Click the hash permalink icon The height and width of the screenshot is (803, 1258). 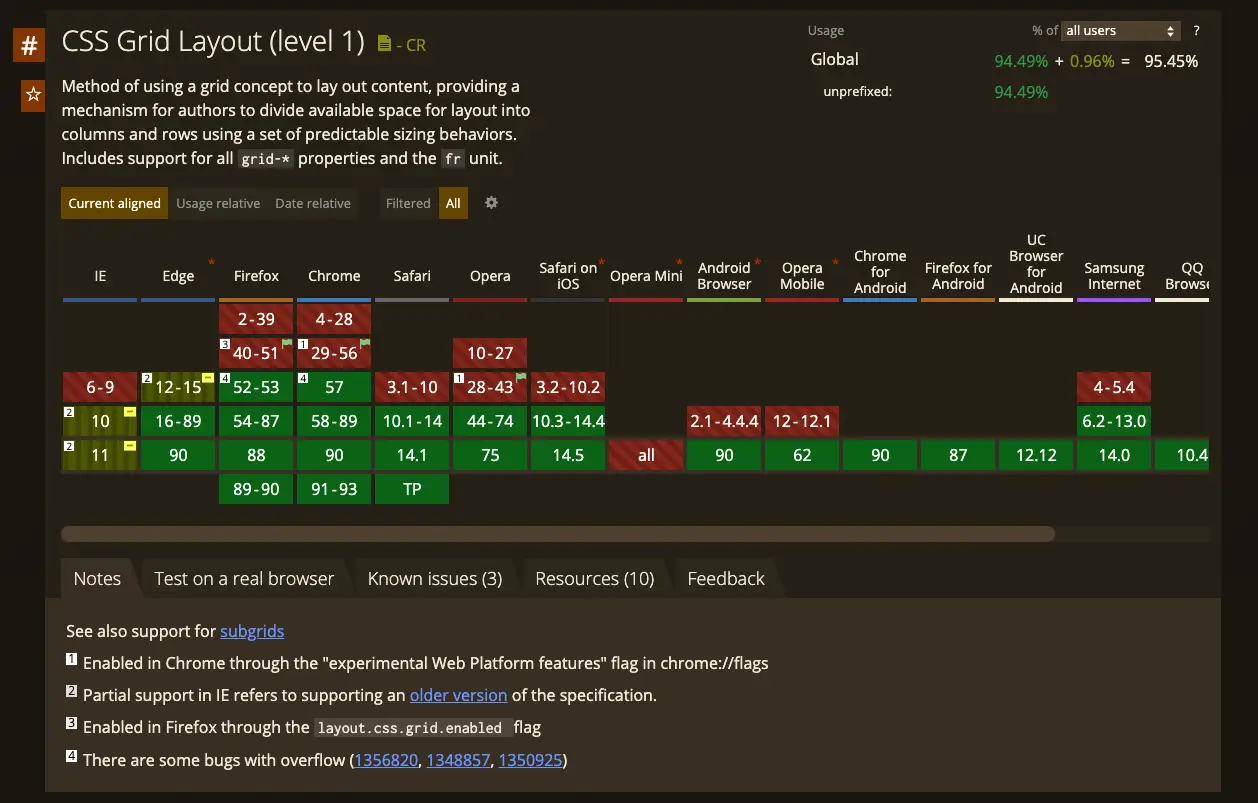coord(29,45)
